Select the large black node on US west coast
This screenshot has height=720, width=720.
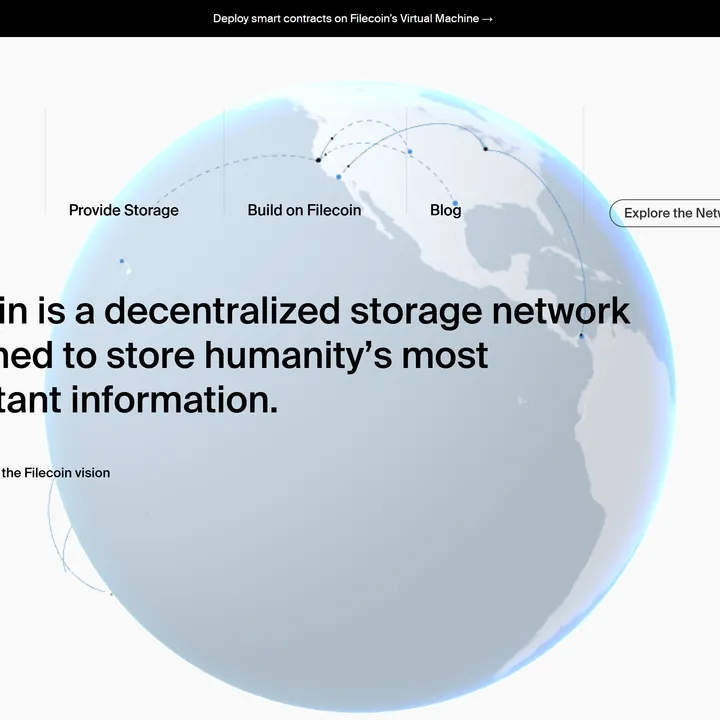[x=318, y=160]
